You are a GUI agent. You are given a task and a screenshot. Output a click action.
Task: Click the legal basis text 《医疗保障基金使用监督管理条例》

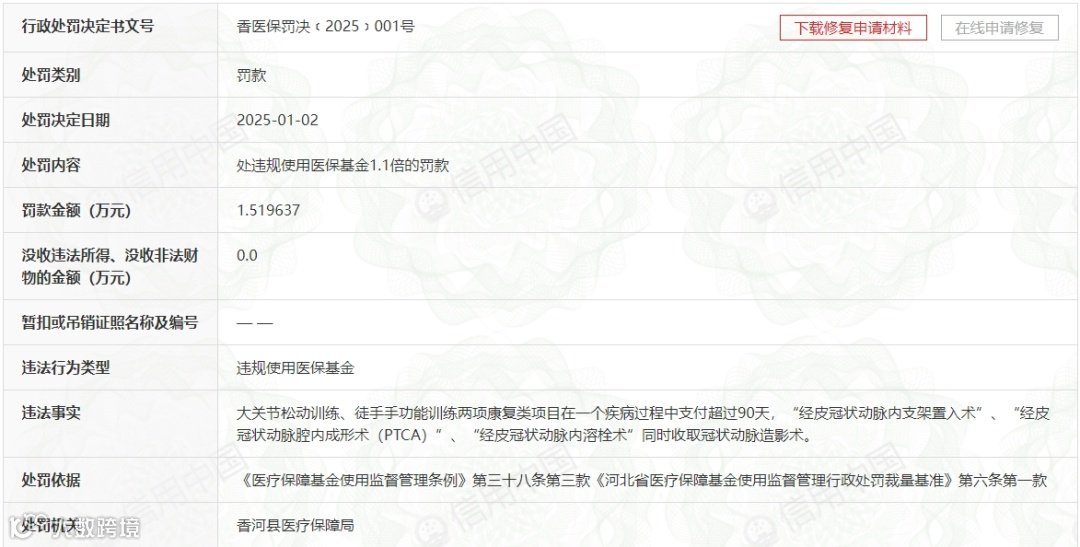(x=353, y=480)
